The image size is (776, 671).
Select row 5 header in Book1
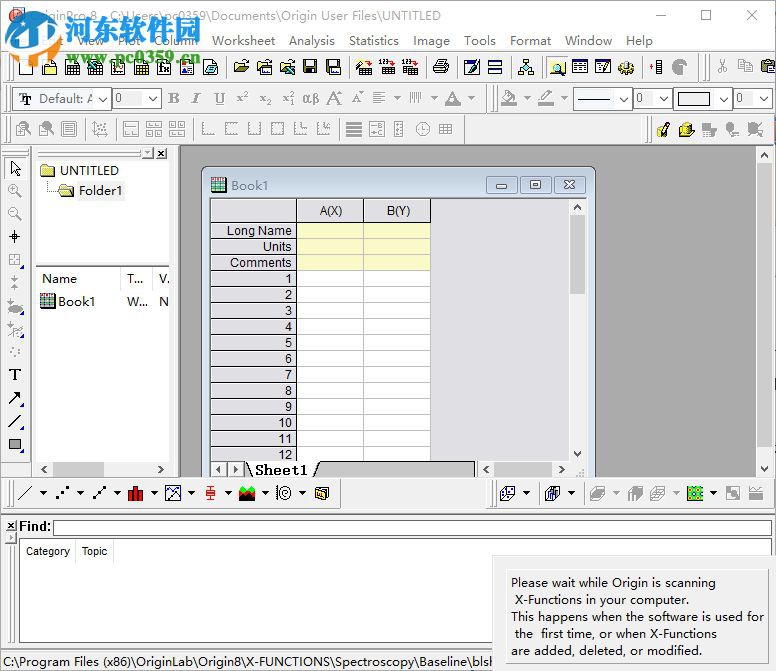point(253,343)
